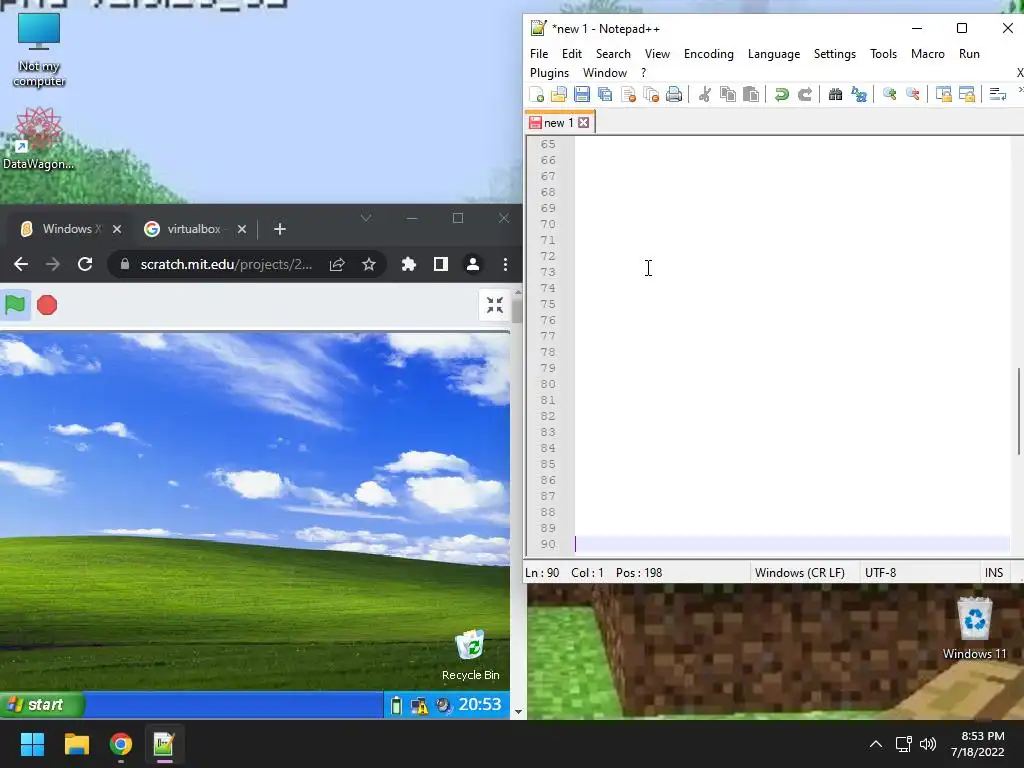
Task: Click the Save All toolbar icon
Action: (605, 94)
